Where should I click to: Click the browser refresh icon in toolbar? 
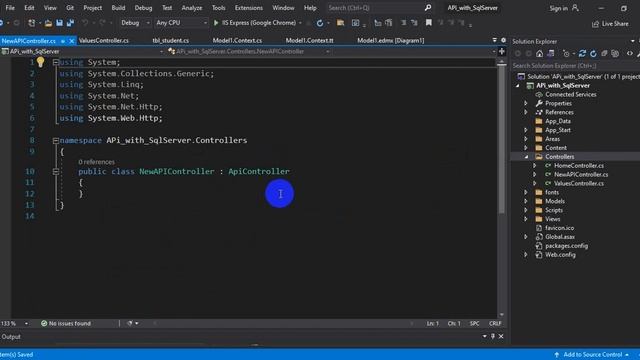click(x=320, y=23)
